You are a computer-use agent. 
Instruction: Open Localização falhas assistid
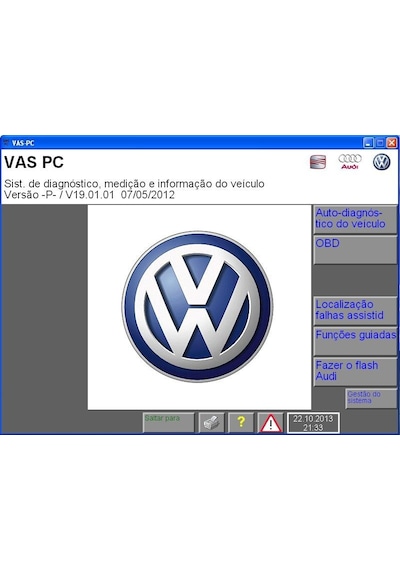coord(355,310)
